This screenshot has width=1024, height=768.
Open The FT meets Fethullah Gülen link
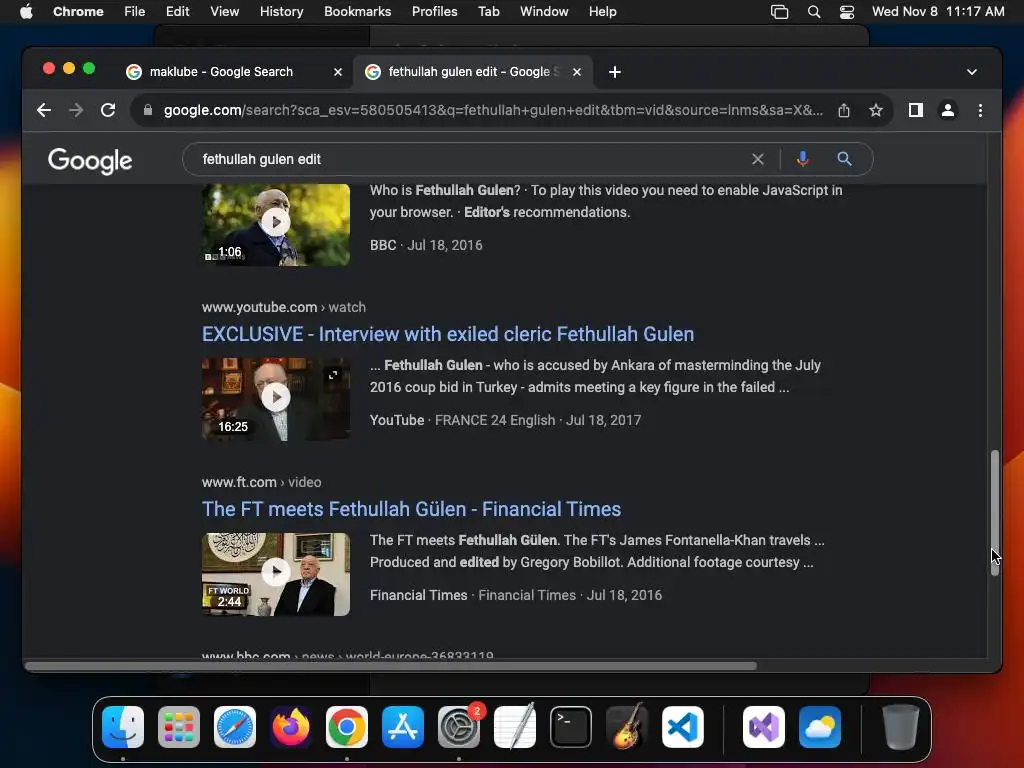pos(411,509)
